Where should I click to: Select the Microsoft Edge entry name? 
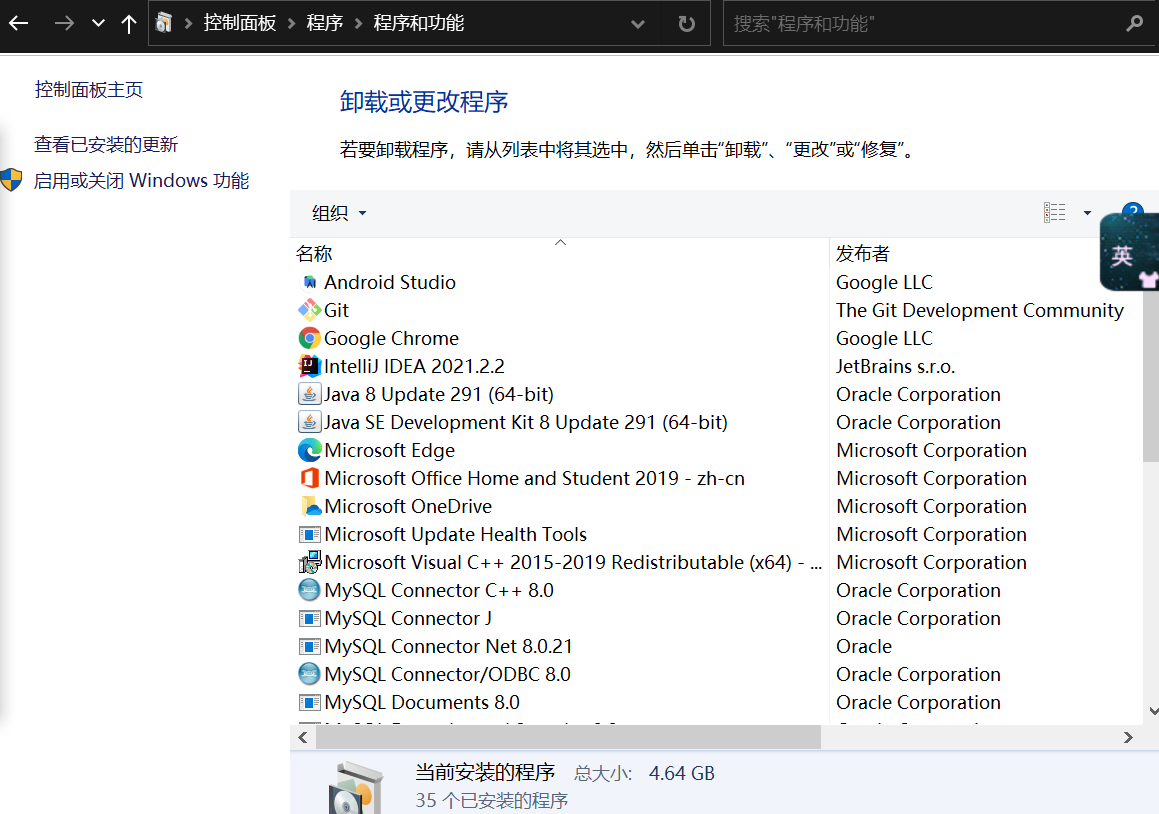coord(390,450)
